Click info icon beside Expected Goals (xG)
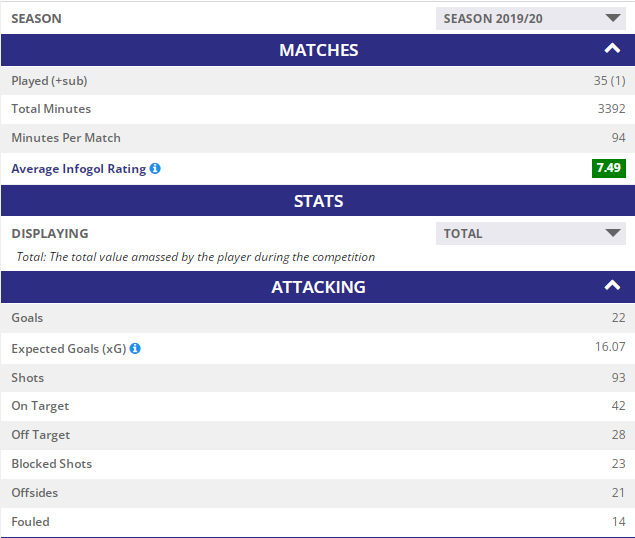Image resolution: width=635 pixels, height=538 pixels. (135, 348)
